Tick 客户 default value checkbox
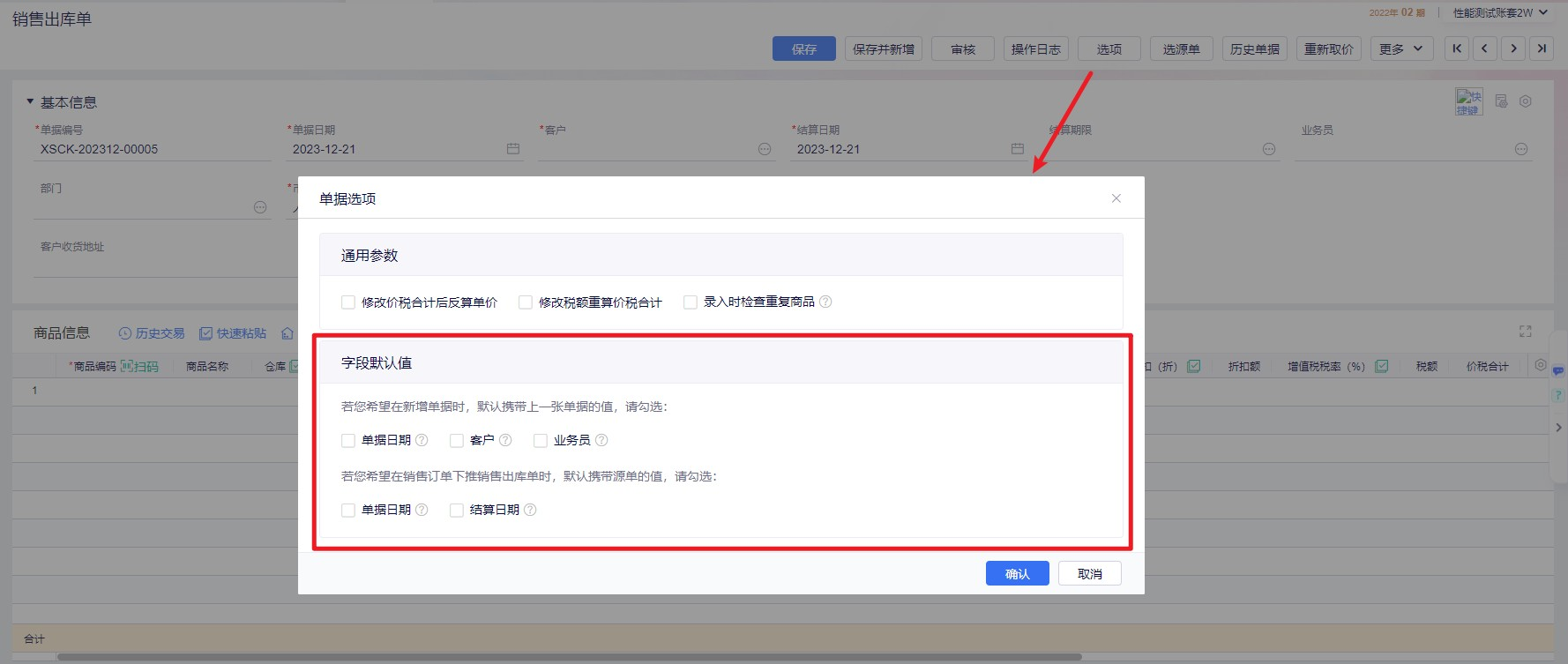Screen dimensions: 1568x664 [x=457, y=440]
